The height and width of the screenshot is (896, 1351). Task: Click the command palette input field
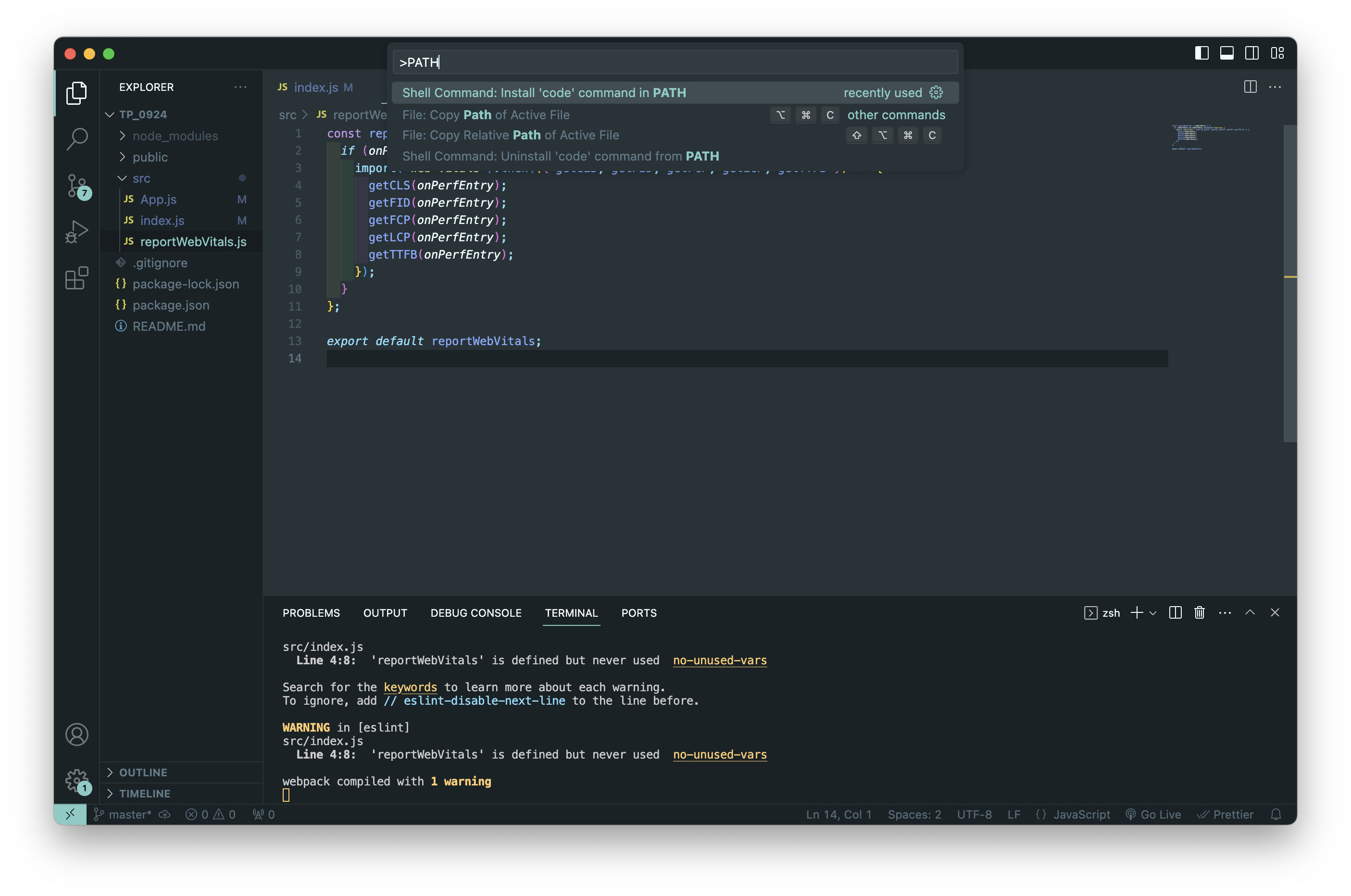675,62
